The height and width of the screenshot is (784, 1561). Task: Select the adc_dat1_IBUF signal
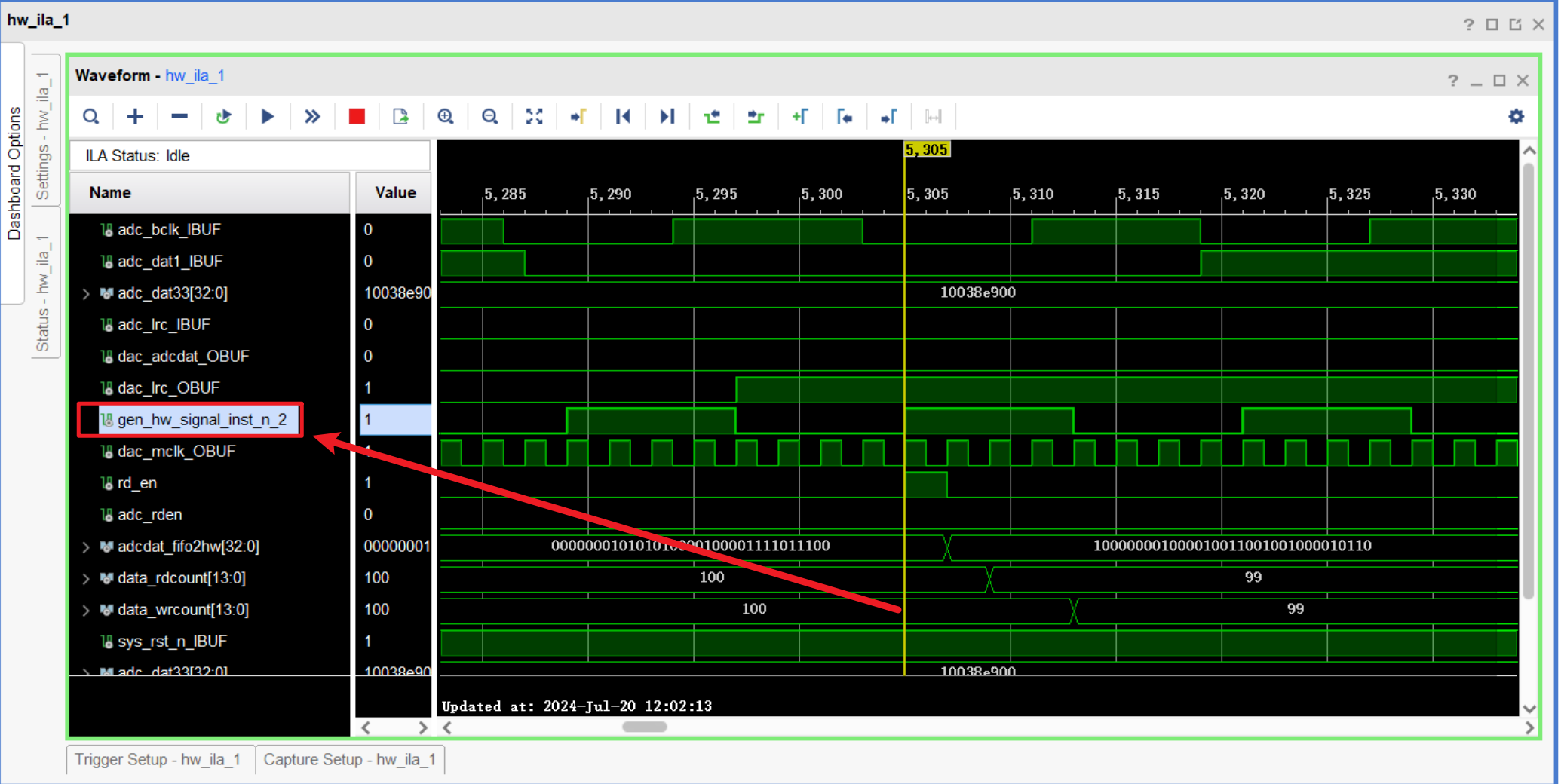click(x=170, y=262)
